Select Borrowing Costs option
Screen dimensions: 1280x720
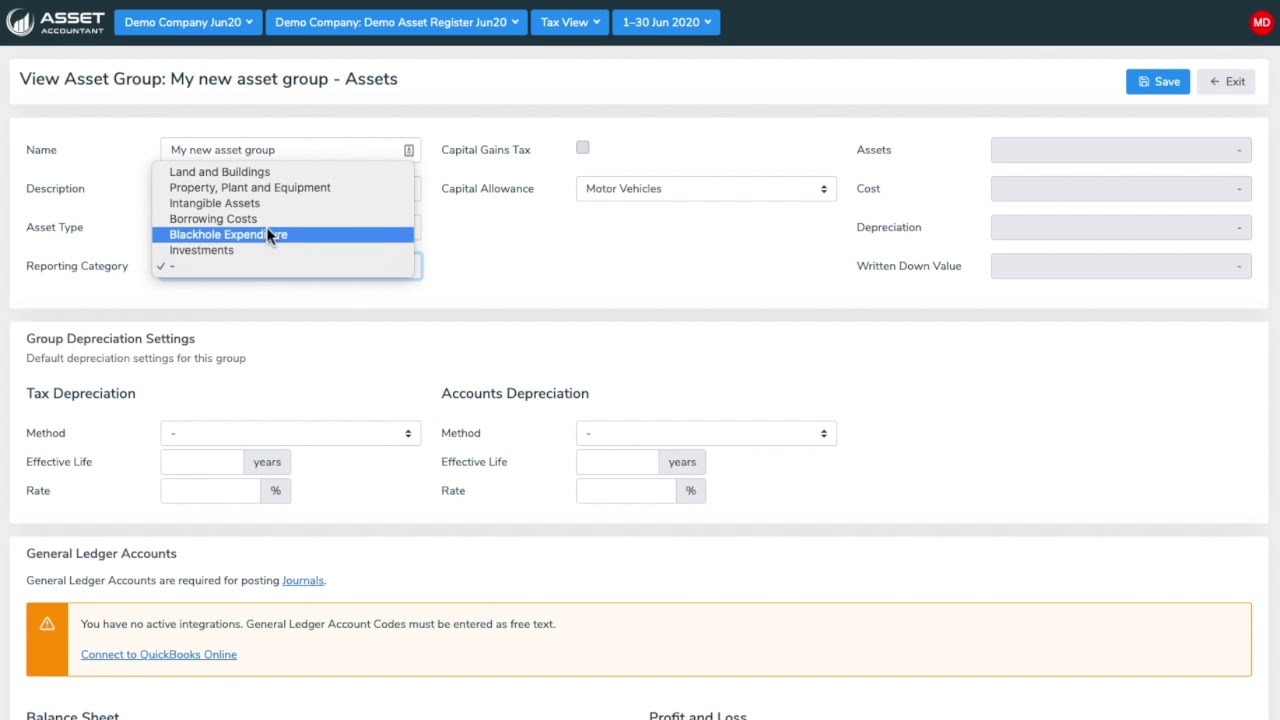coord(283,219)
